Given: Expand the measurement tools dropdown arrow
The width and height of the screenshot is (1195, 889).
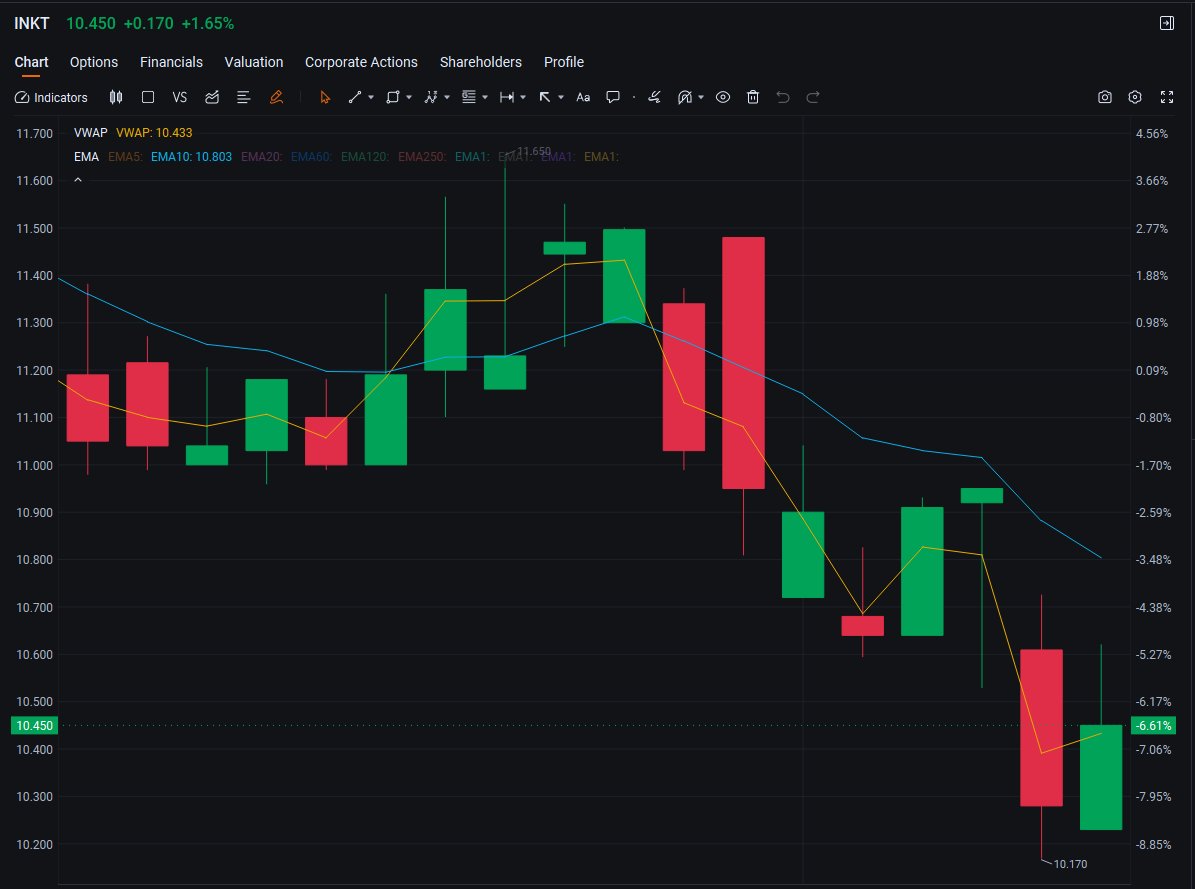Looking at the screenshot, I should pos(523,98).
